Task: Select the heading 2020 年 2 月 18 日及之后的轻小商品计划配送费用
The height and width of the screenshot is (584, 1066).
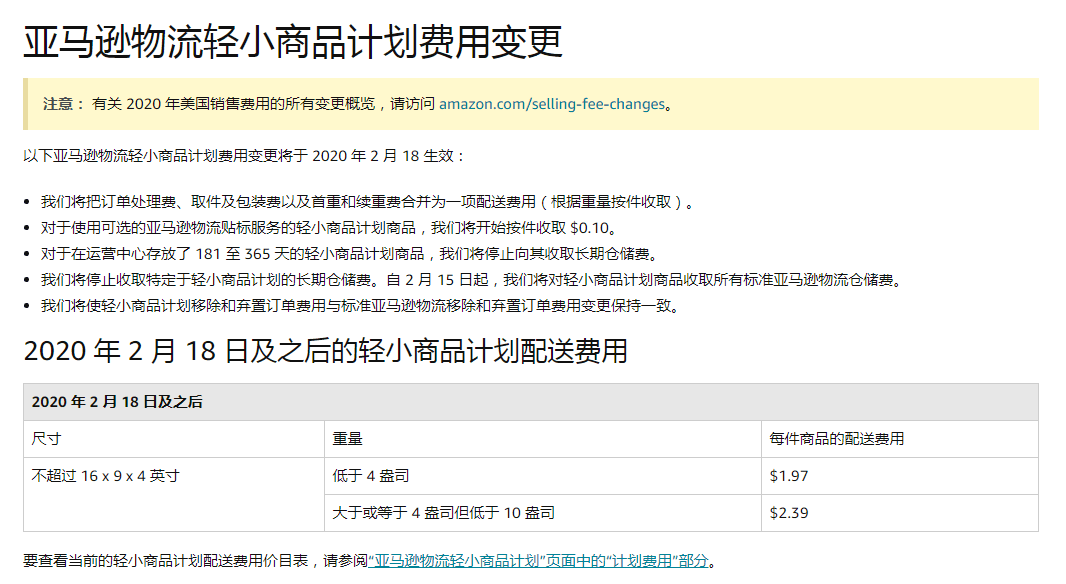Action: 326,351
